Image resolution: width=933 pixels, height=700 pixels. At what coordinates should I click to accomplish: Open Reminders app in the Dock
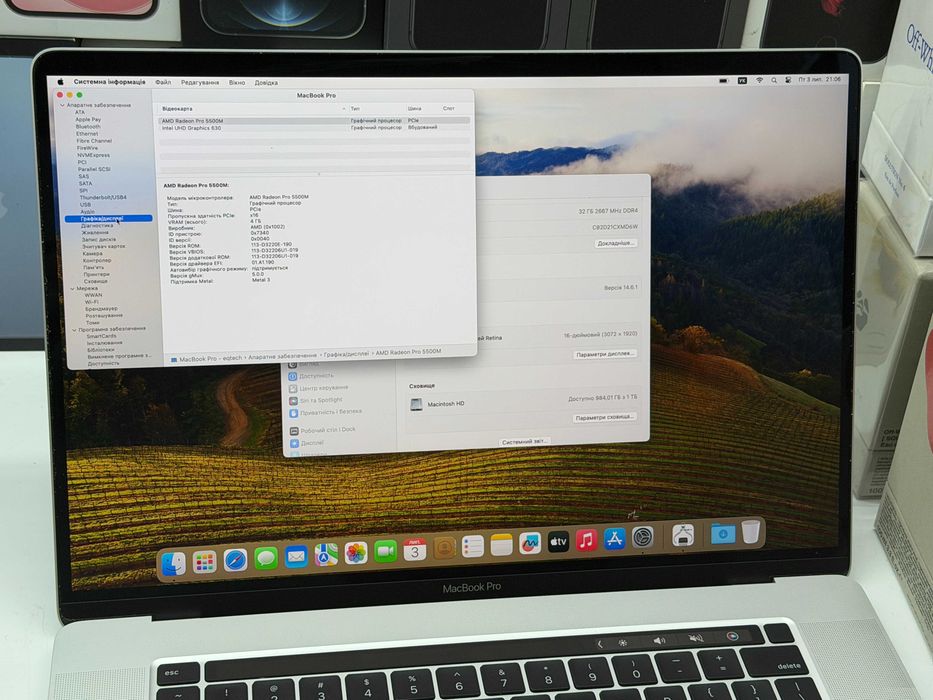[472, 546]
